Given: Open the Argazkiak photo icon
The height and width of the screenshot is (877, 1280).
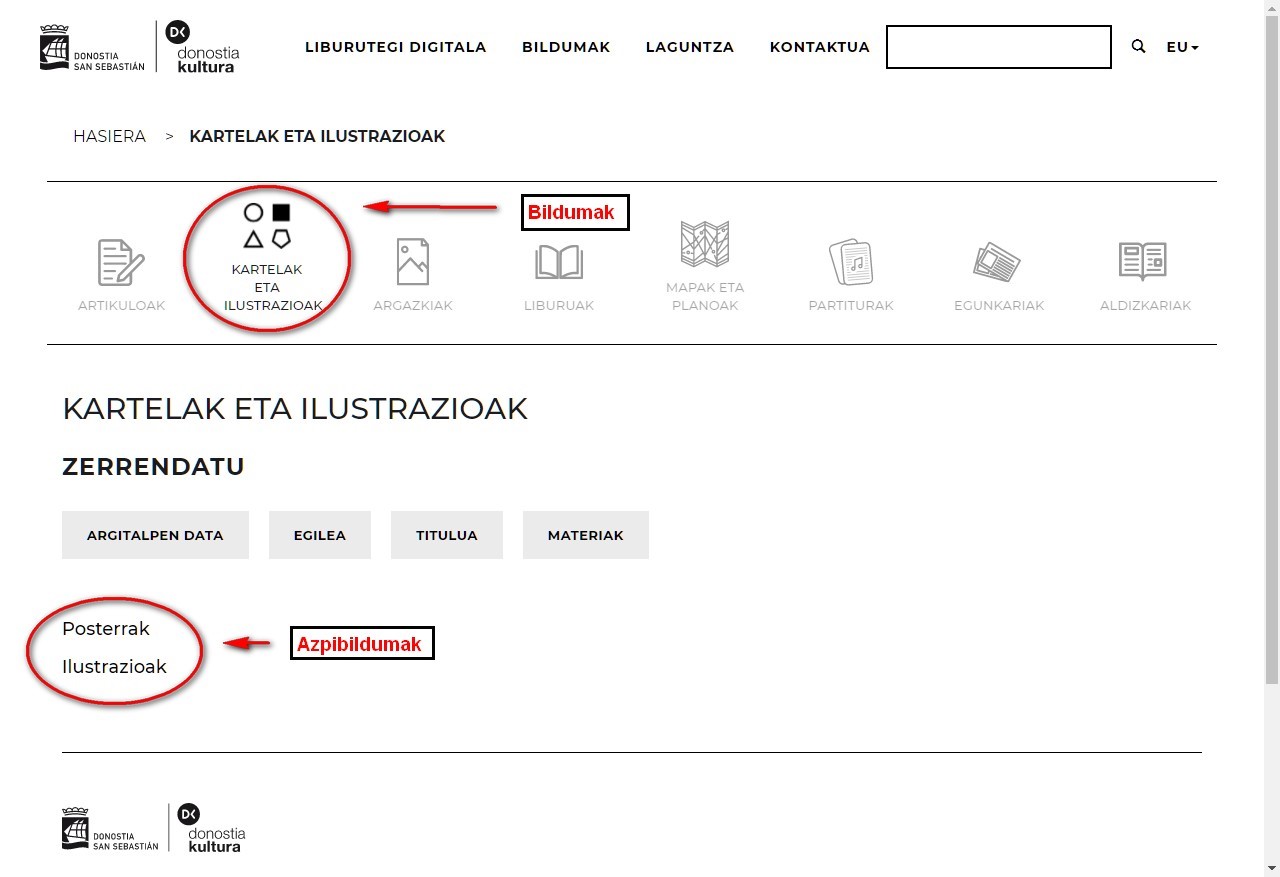Looking at the screenshot, I should pyautogui.click(x=412, y=262).
